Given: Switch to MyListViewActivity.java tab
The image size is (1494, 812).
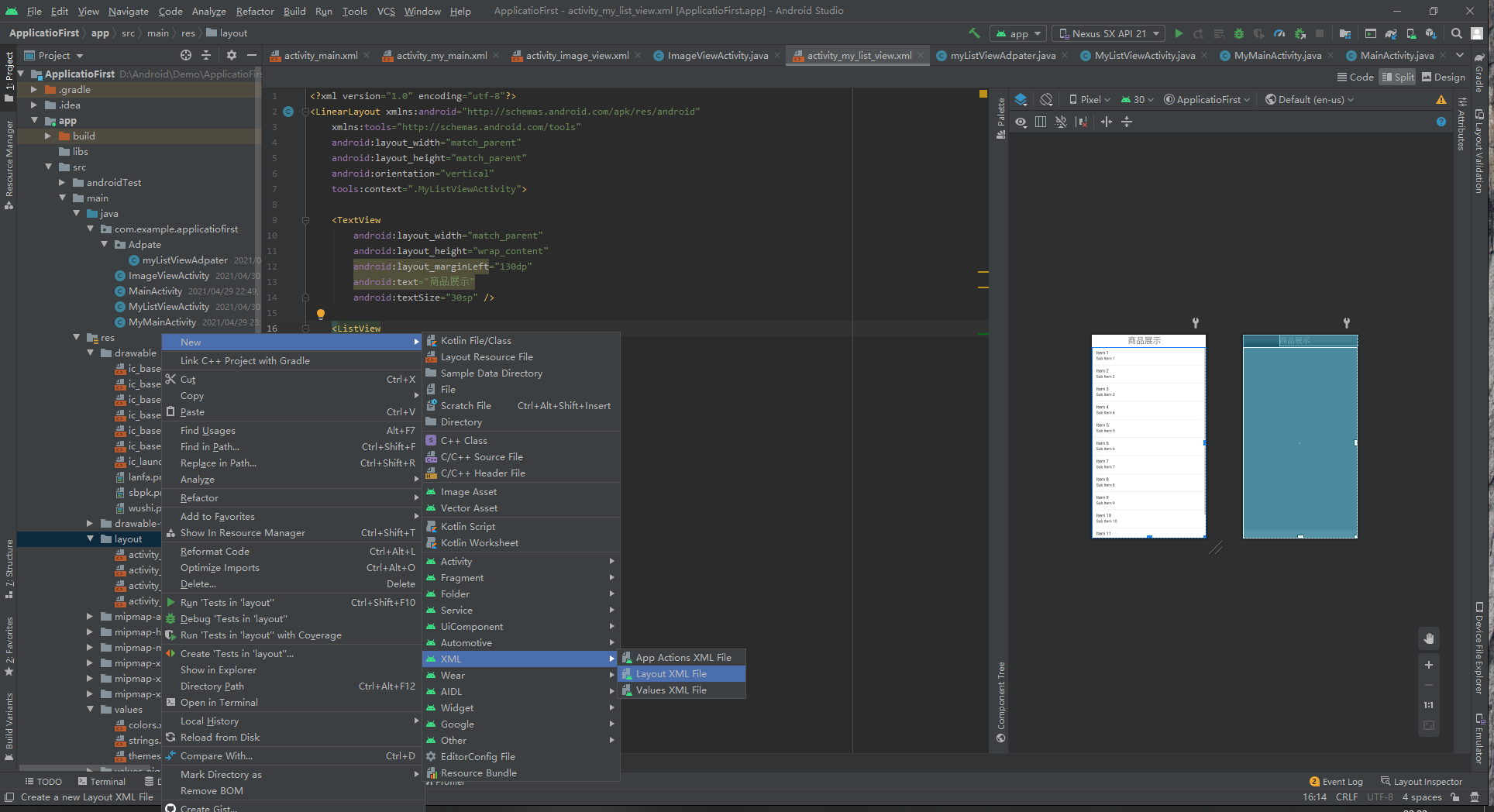Looking at the screenshot, I should [x=1144, y=55].
